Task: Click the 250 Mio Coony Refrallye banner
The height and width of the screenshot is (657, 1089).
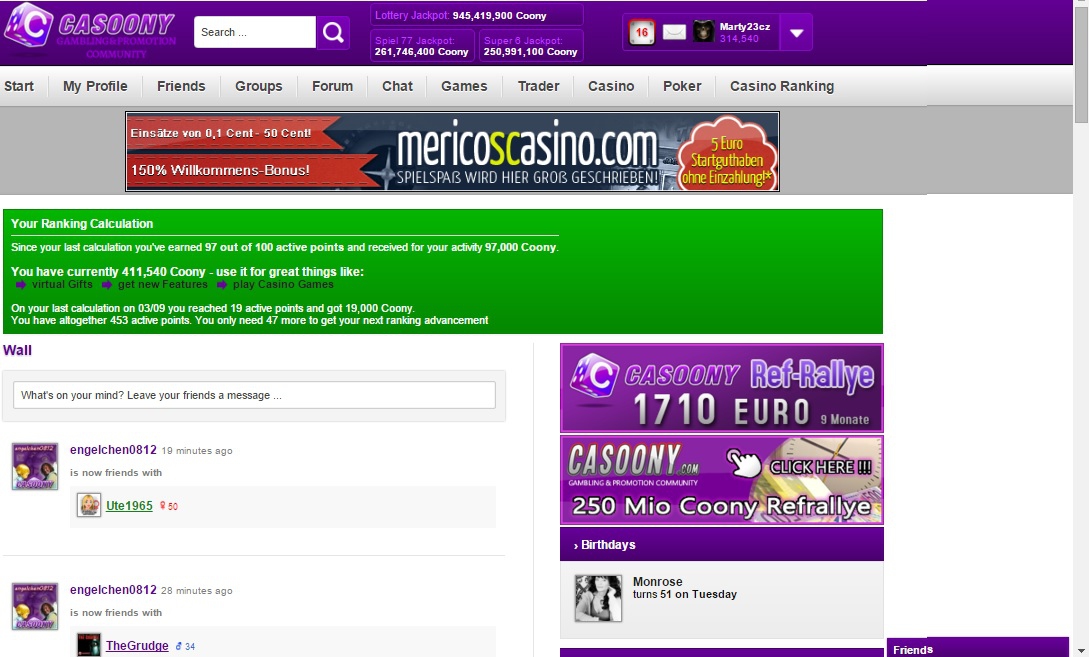Action: click(x=722, y=480)
